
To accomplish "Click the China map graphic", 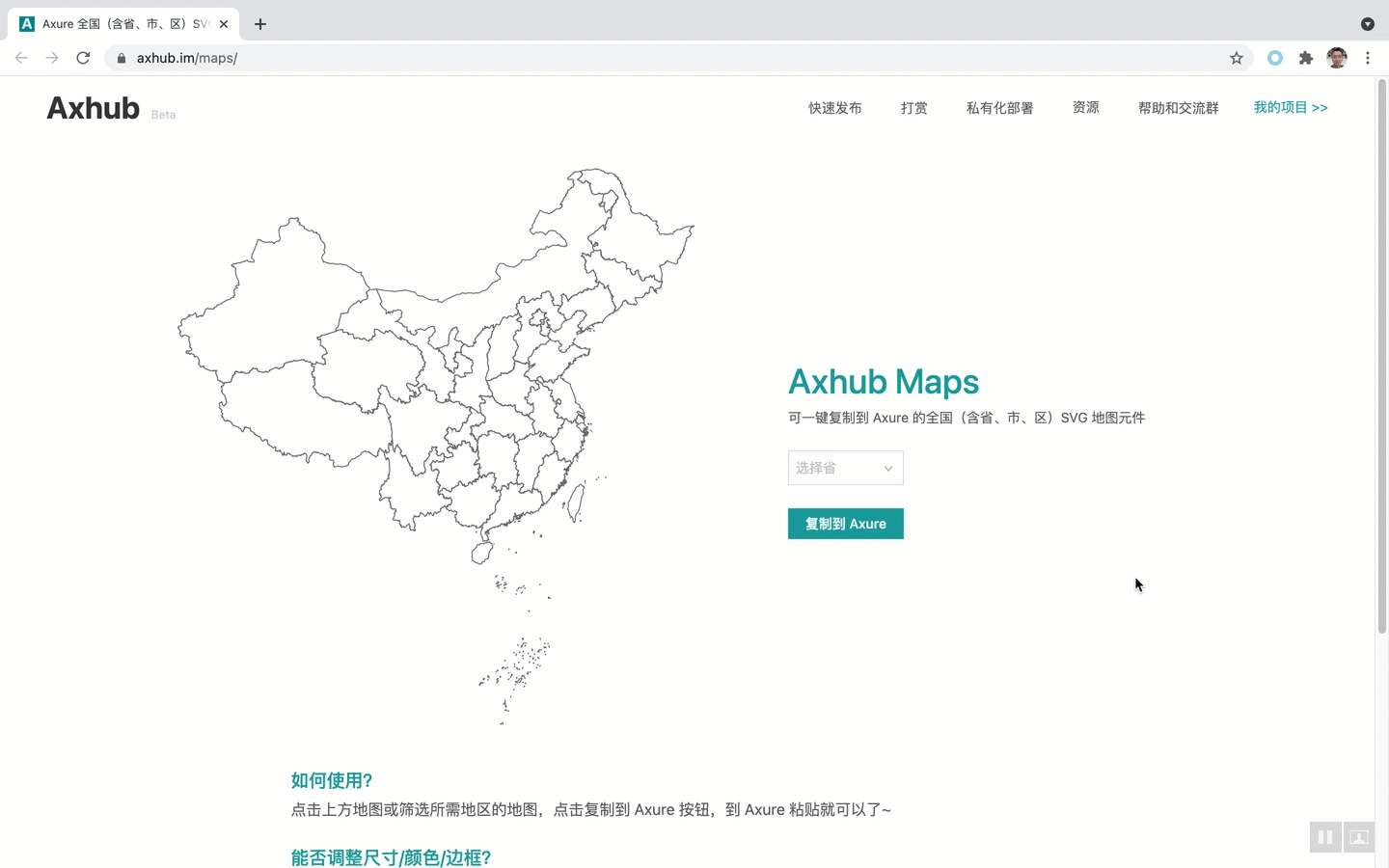I will click(436, 447).
